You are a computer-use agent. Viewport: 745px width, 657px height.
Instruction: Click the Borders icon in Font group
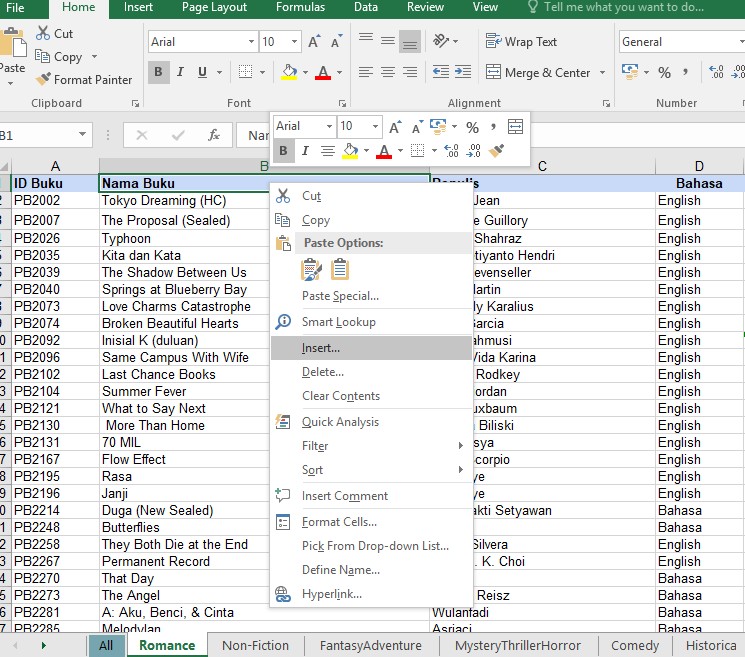(245, 72)
